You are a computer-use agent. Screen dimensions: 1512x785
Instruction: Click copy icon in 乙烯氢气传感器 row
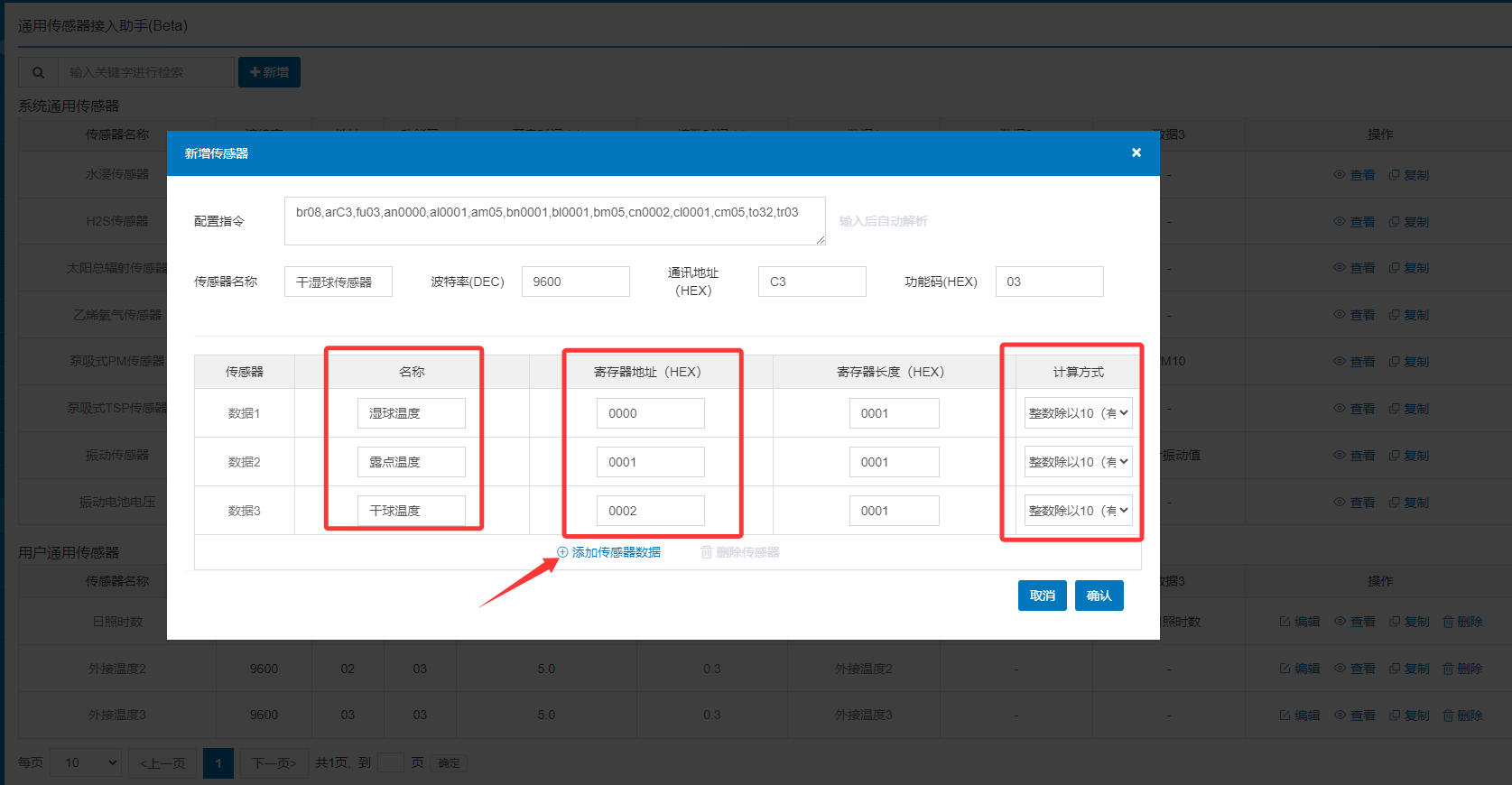tap(1394, 315)
